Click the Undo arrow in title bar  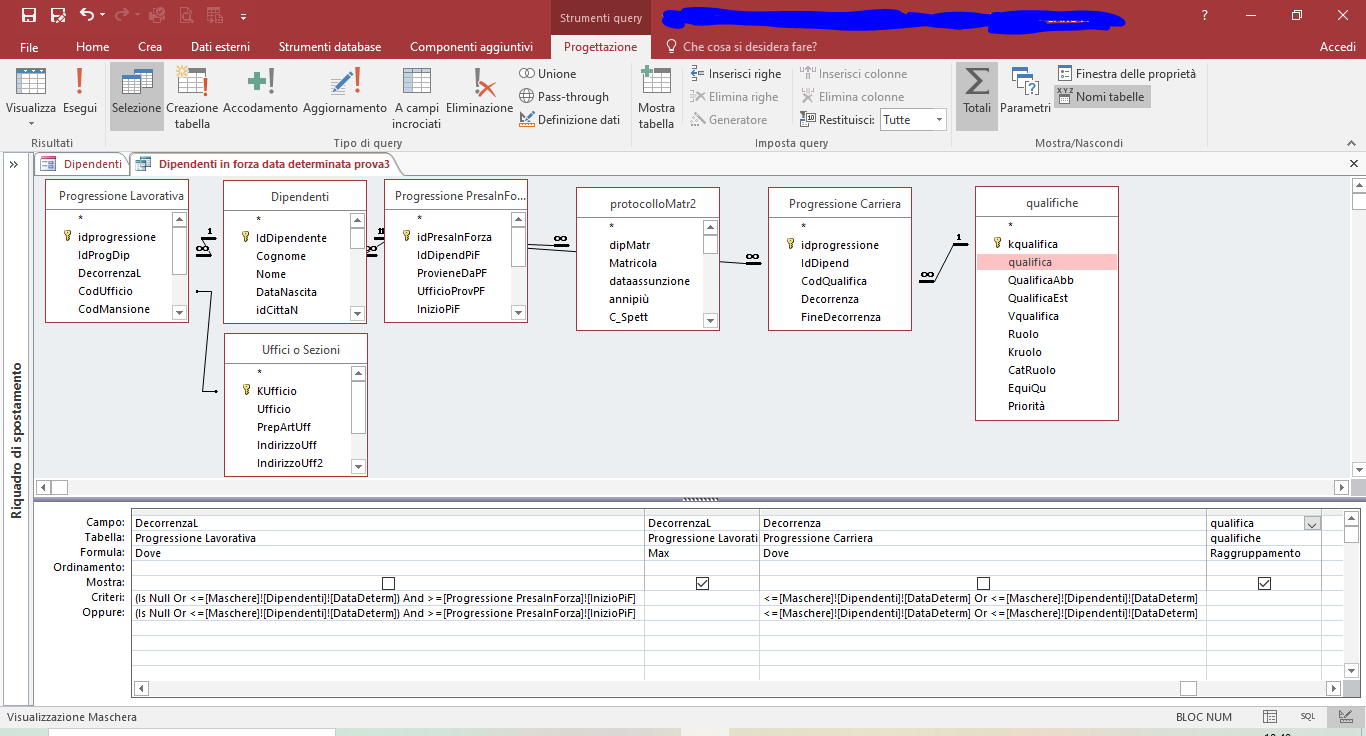[86, 15]
